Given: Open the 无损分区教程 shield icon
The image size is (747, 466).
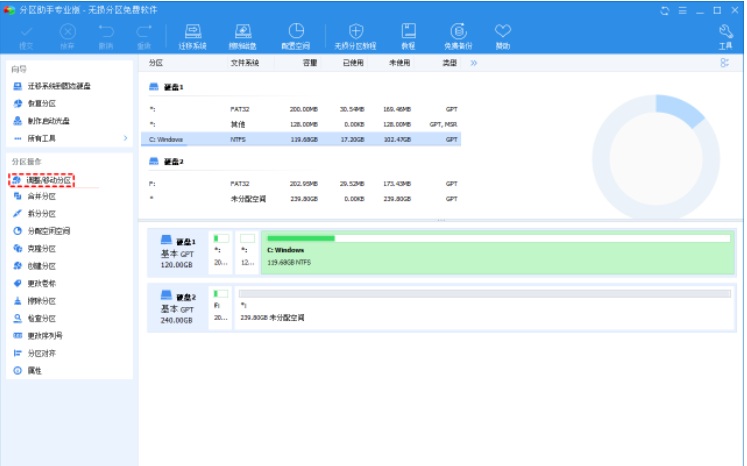Looking at the screenshot, I should (x=355, y=37).
